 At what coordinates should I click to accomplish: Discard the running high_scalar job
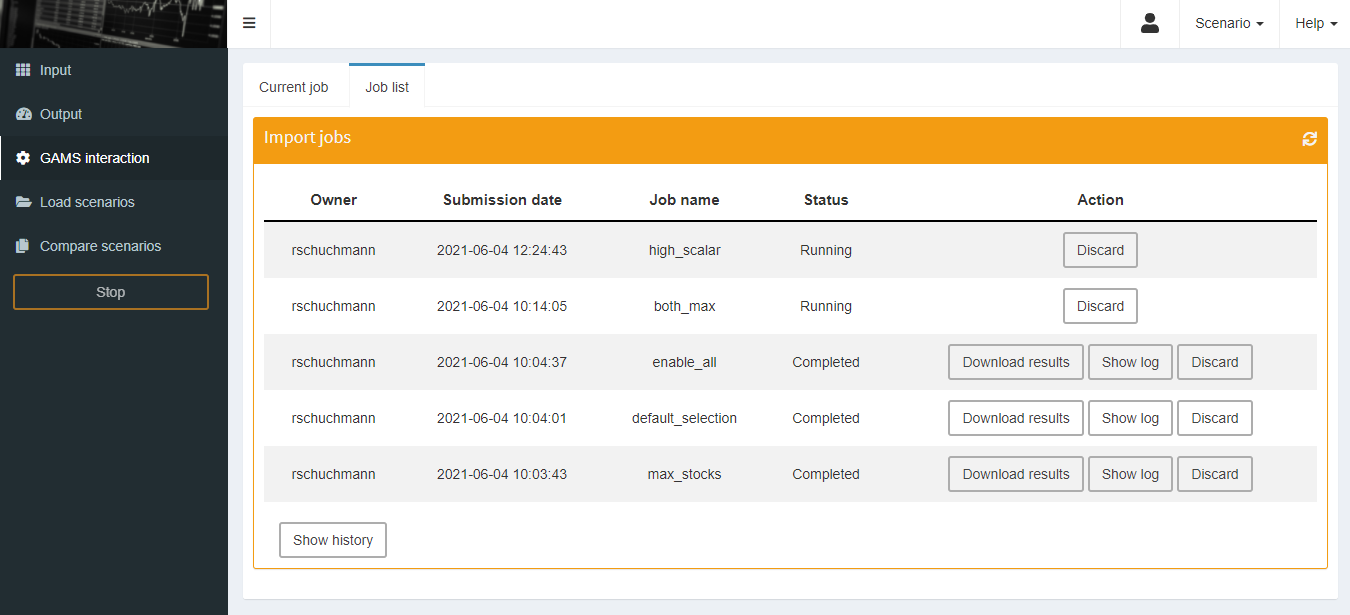click(1100, 250)
